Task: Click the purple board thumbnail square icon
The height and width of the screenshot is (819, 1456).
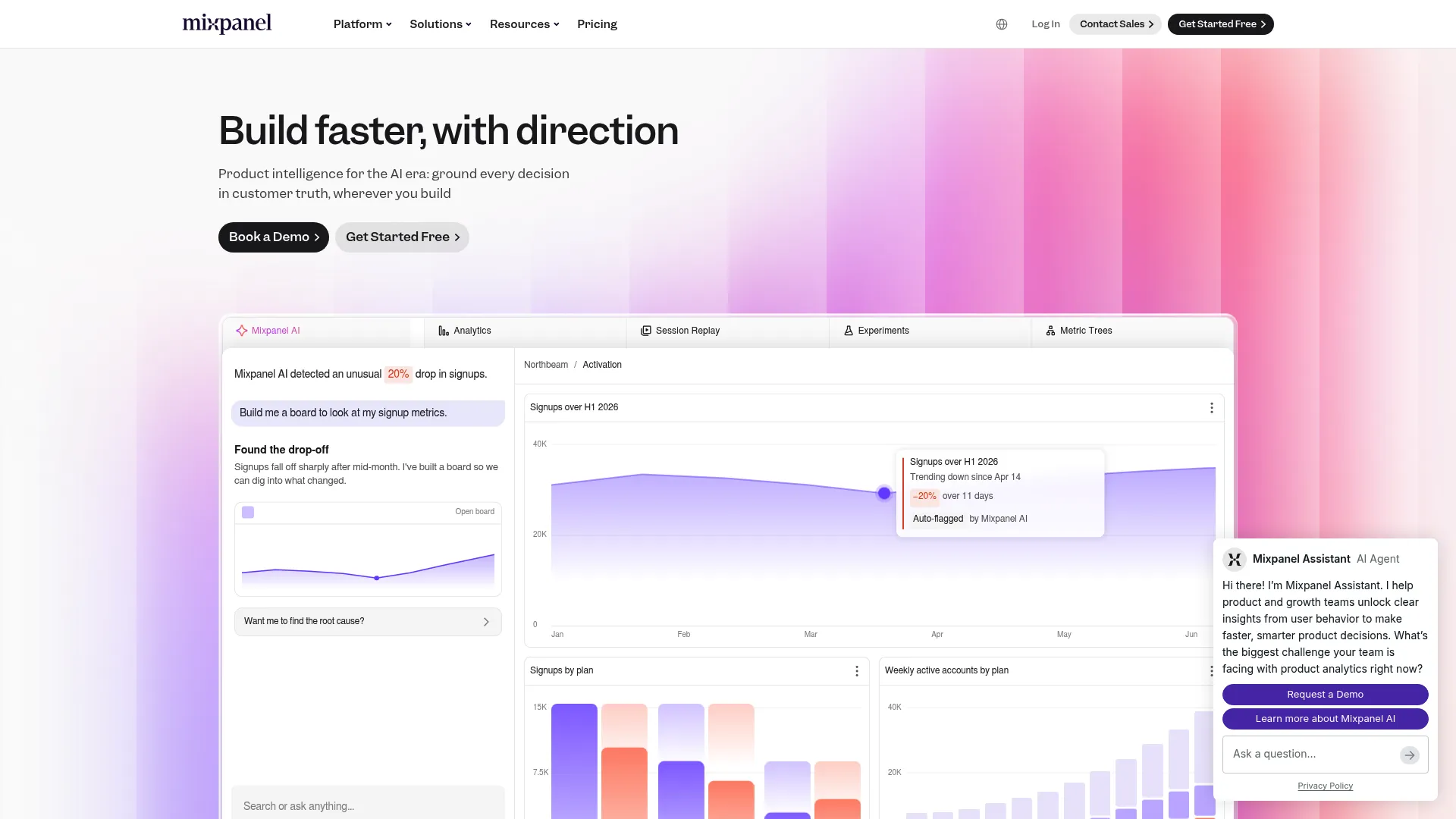Action: coord(248,513)
